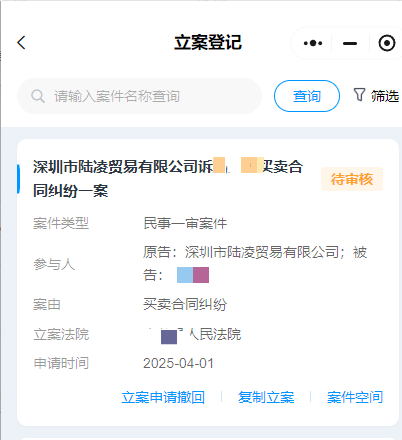Close mini program via the circle target icon
The image size is (402, 440).
click(x=387, y=43)
